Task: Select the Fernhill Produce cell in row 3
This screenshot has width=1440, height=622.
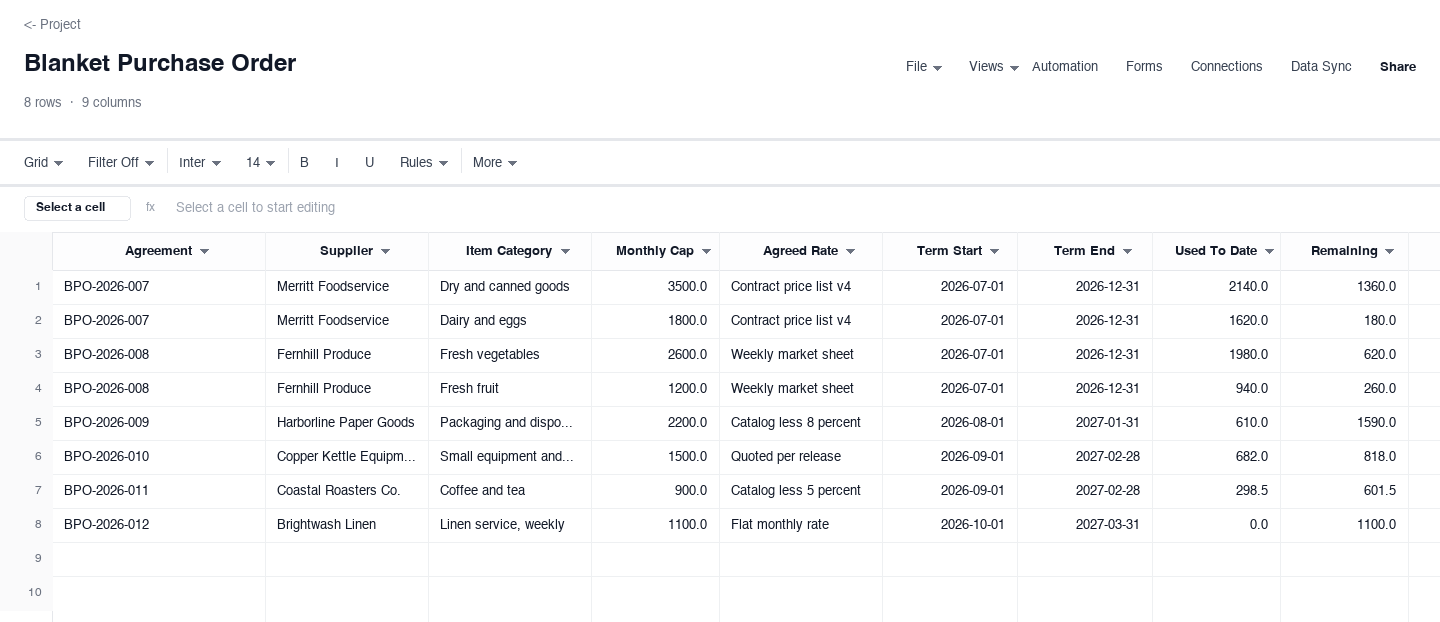Action: pyautogui.click(x=347, y=355)
